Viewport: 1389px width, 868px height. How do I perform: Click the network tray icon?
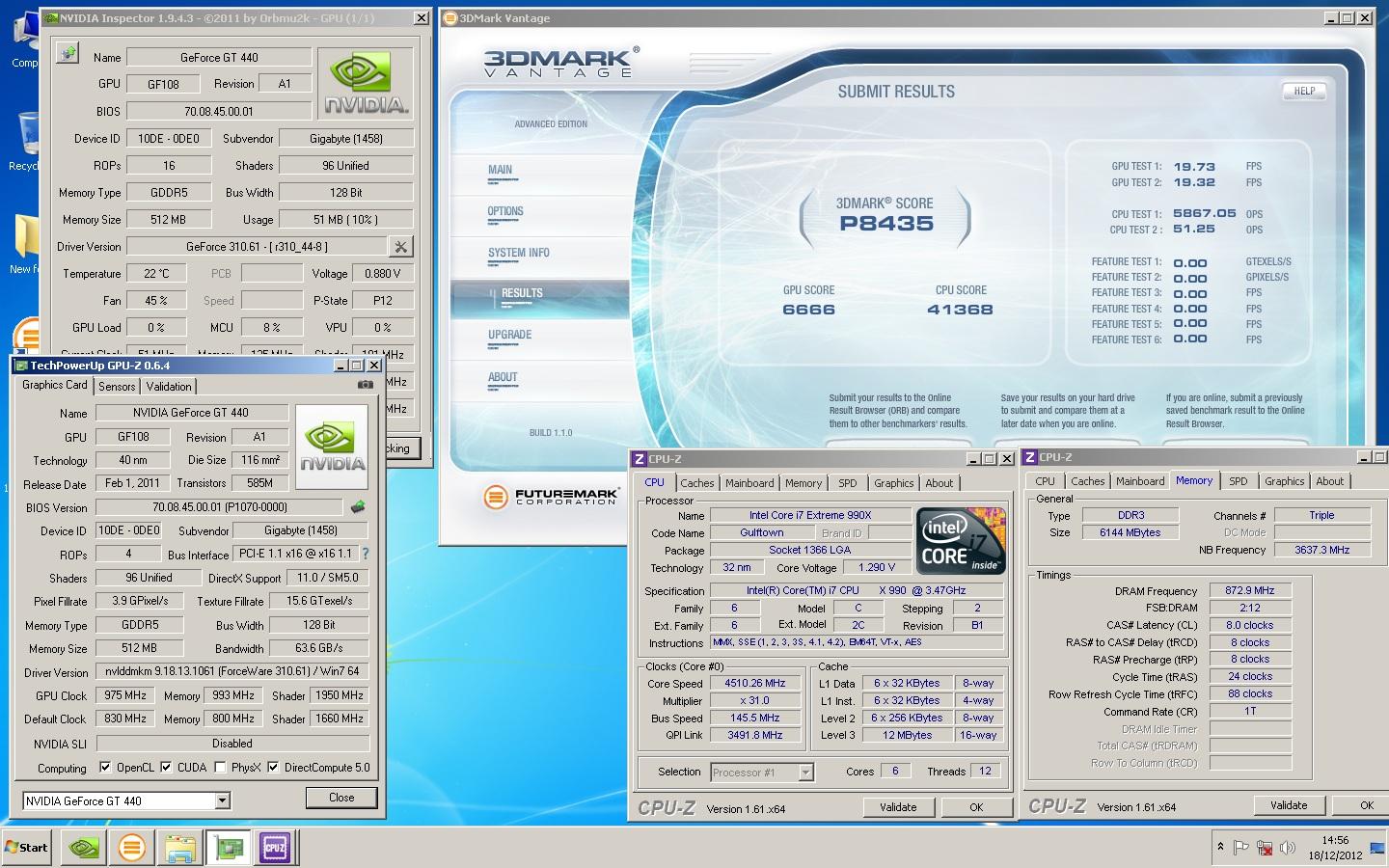coord(1265,848)
